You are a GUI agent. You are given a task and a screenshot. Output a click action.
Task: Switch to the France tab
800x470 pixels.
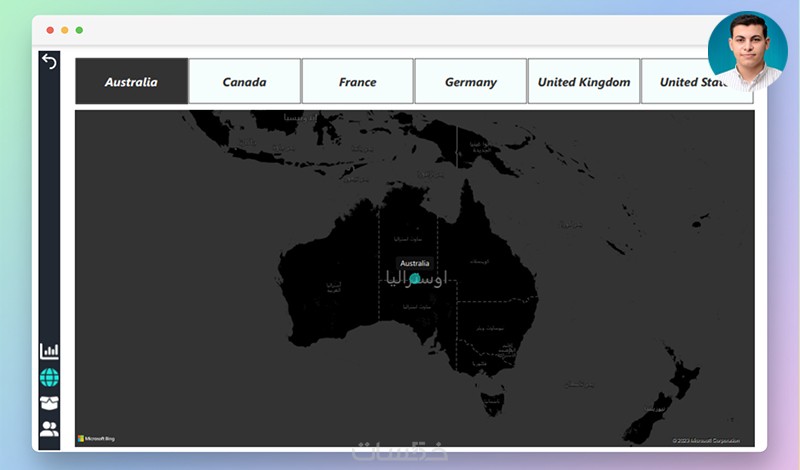(358, 81)
